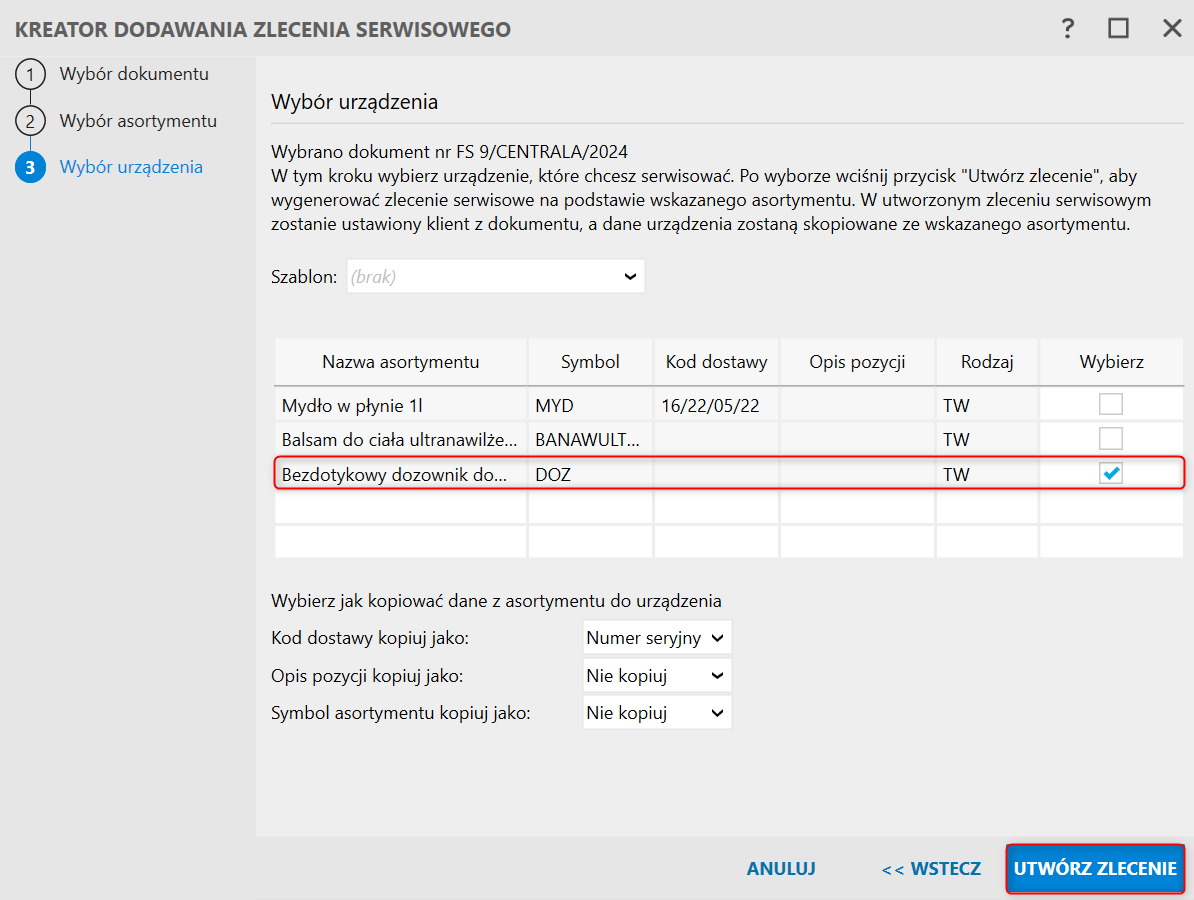Click the Anuluj button
Image resolution: width=1194 pixels, height=900 pixels.
click(781, 869)
